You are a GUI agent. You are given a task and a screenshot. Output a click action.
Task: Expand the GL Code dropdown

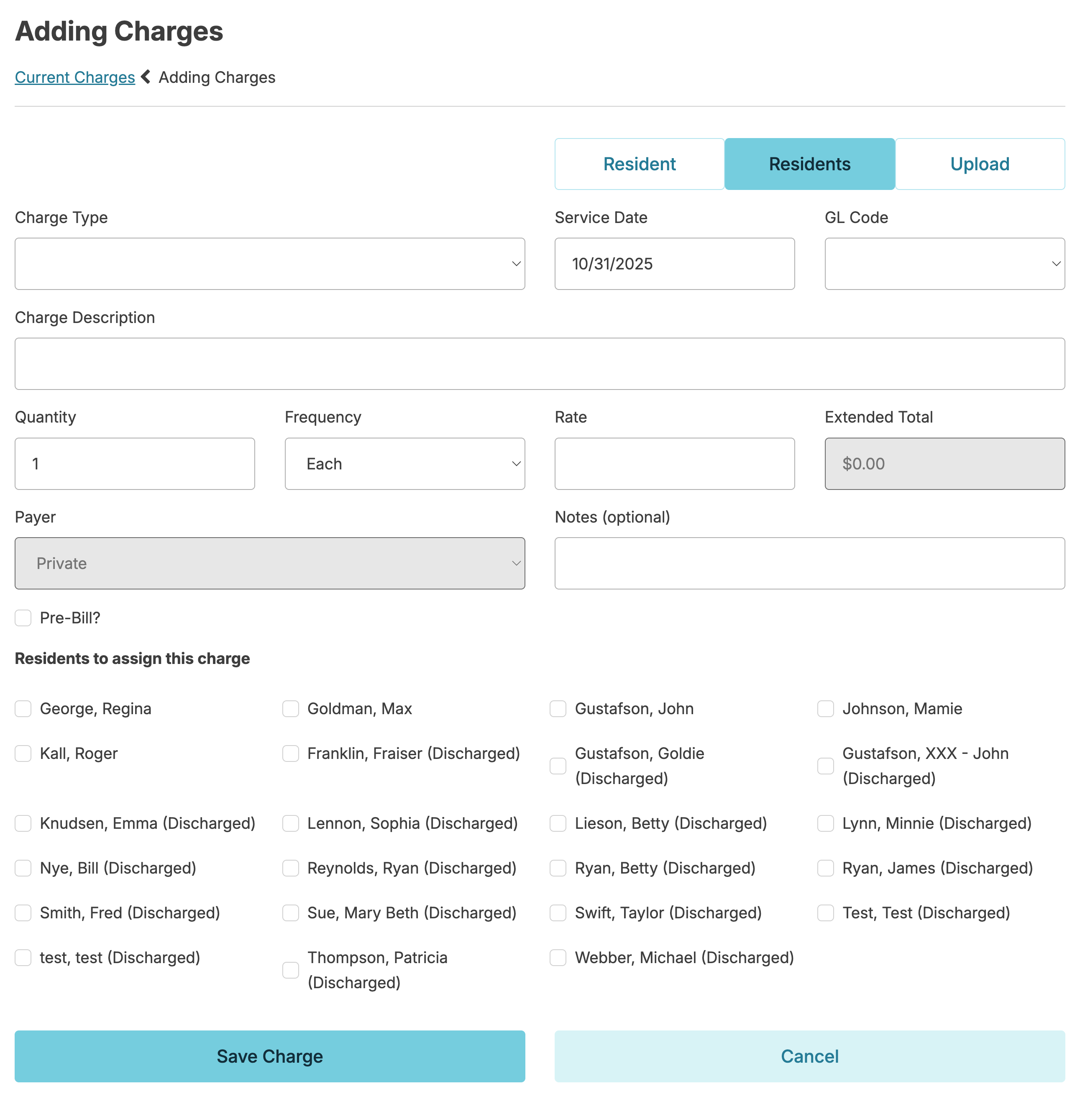click(944, 264)
